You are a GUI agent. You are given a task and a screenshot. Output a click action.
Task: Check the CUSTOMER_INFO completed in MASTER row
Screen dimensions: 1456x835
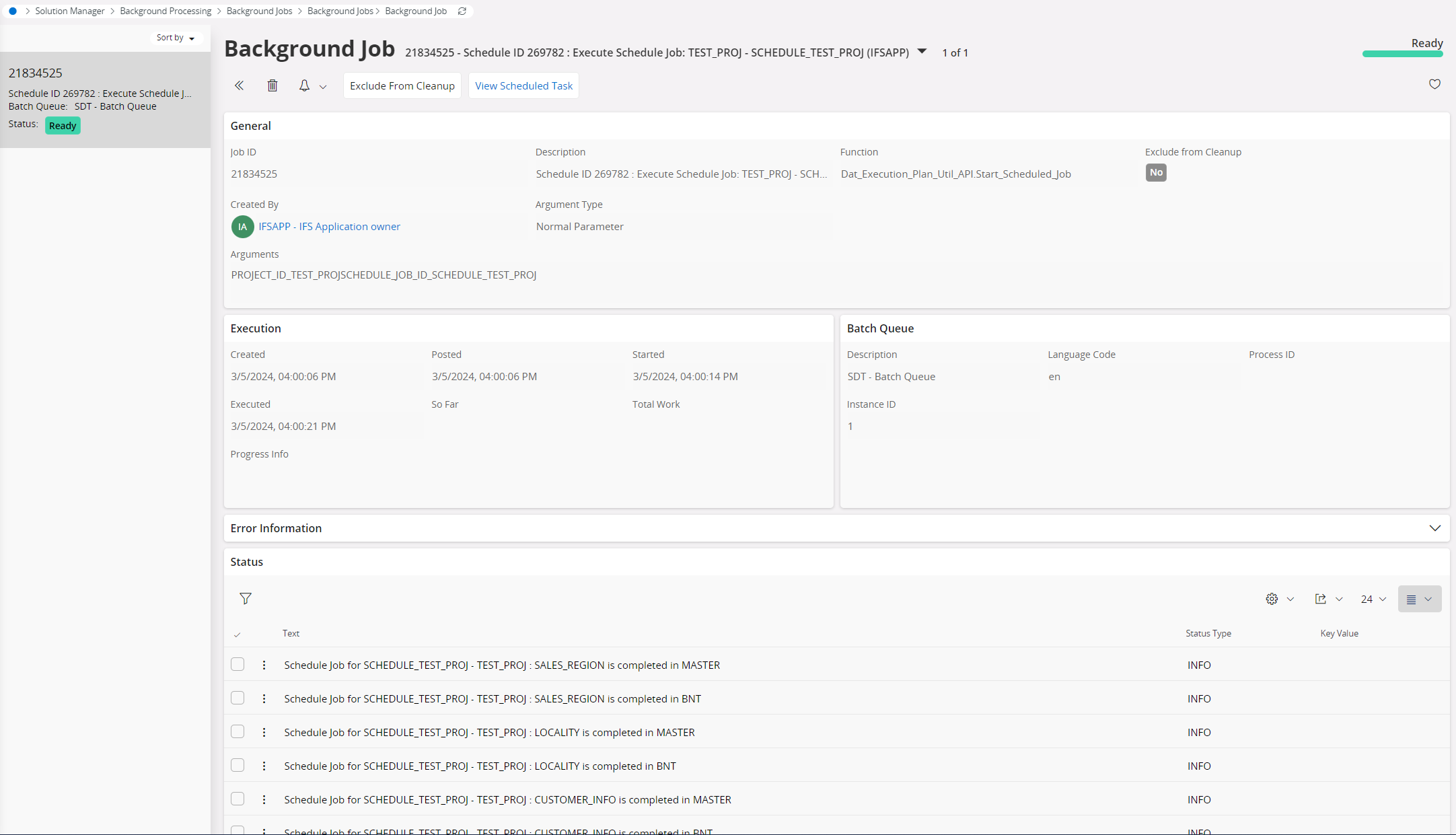tap(238, 799)
